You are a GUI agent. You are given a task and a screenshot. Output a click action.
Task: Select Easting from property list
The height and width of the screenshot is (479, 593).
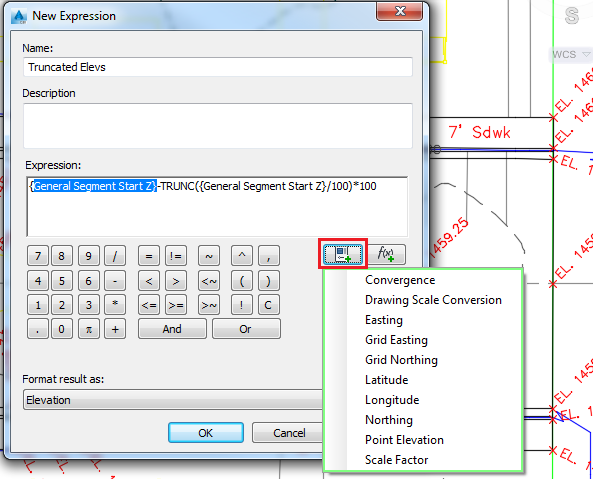click(383, 320)
